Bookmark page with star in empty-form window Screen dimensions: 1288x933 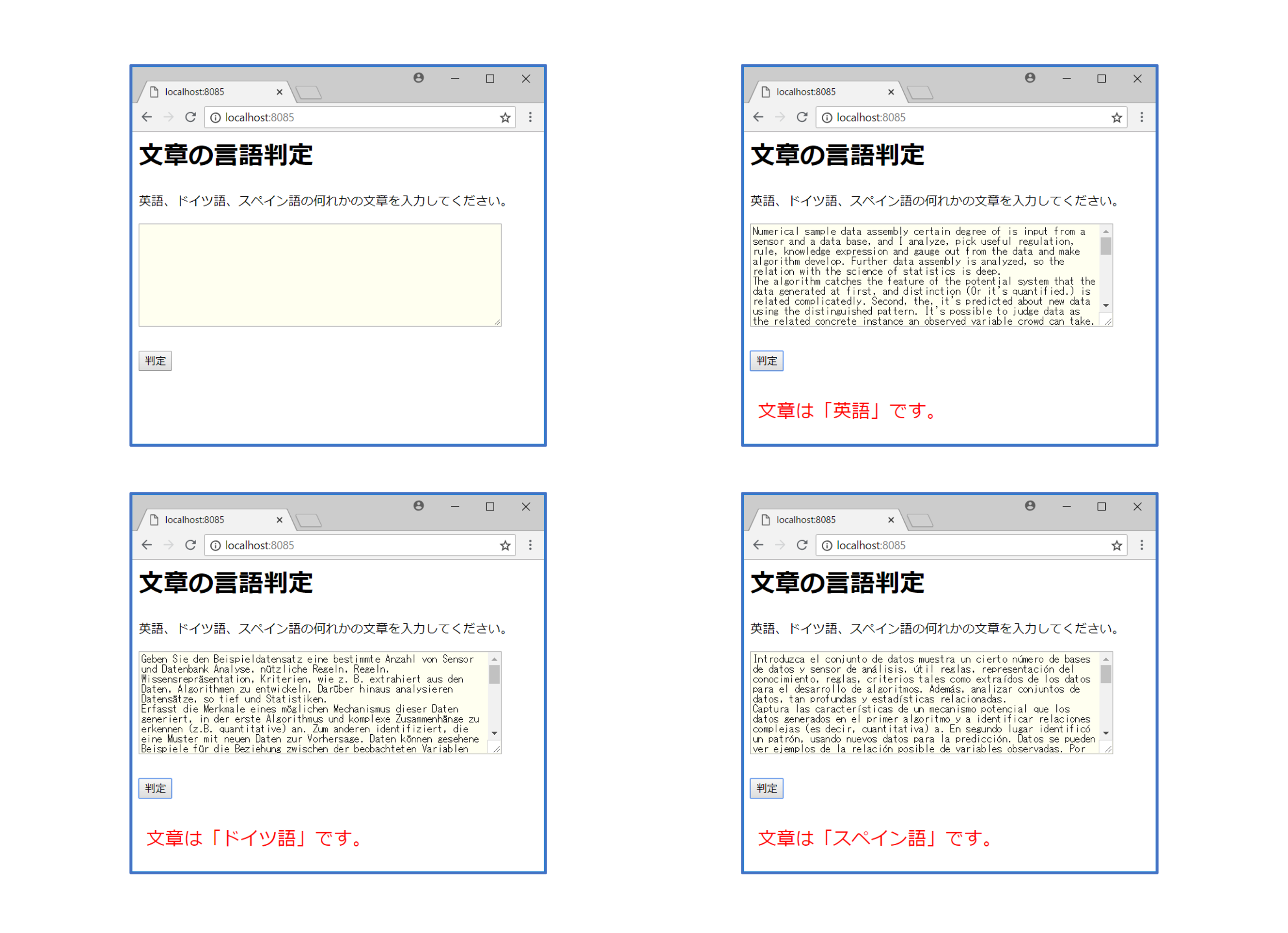tap(505, 118)
